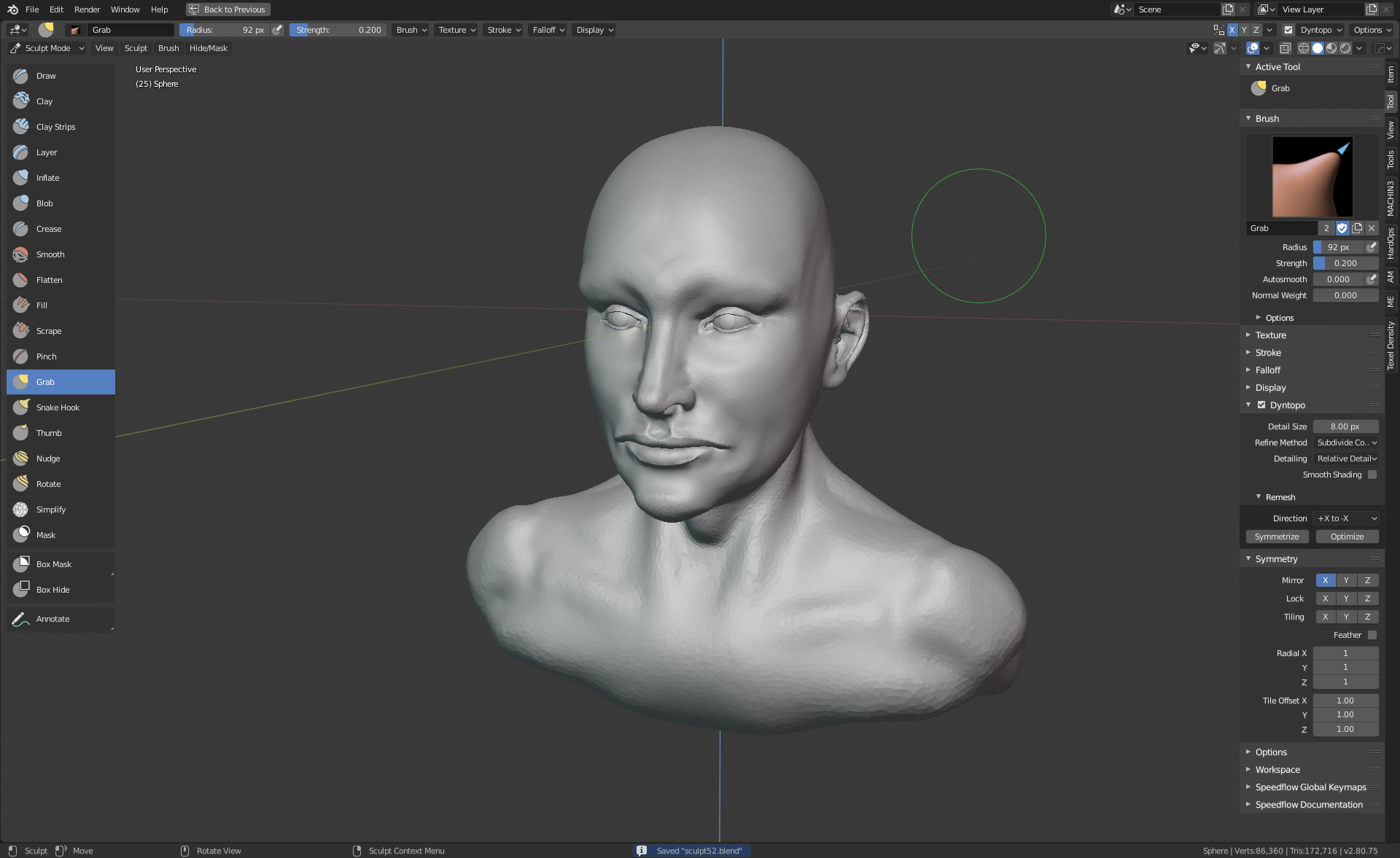Click the Optimize button
1400x858 pixels.
(1346, 537)
